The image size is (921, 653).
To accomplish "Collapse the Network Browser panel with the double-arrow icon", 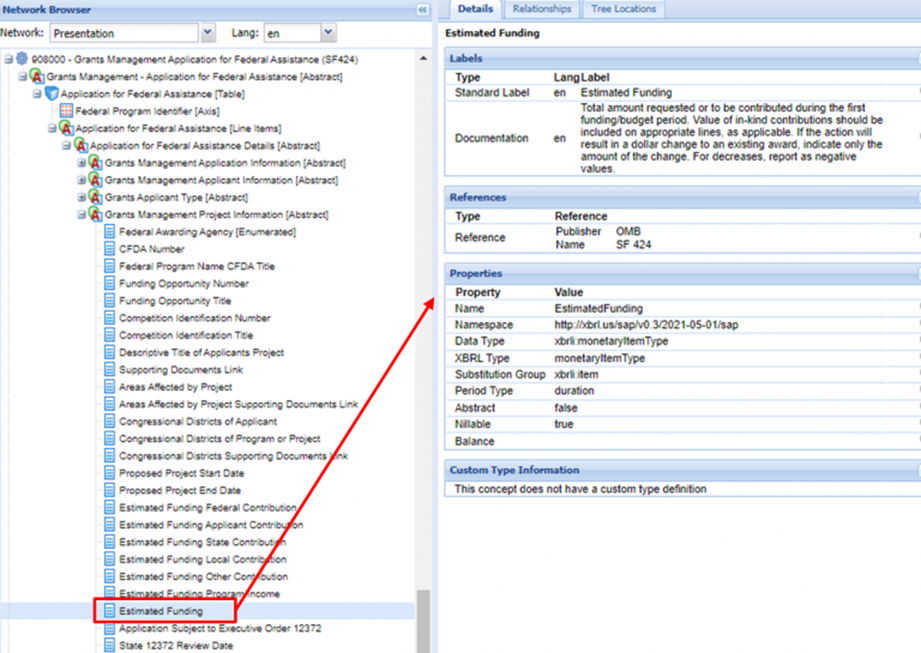I will pos(422,9).
